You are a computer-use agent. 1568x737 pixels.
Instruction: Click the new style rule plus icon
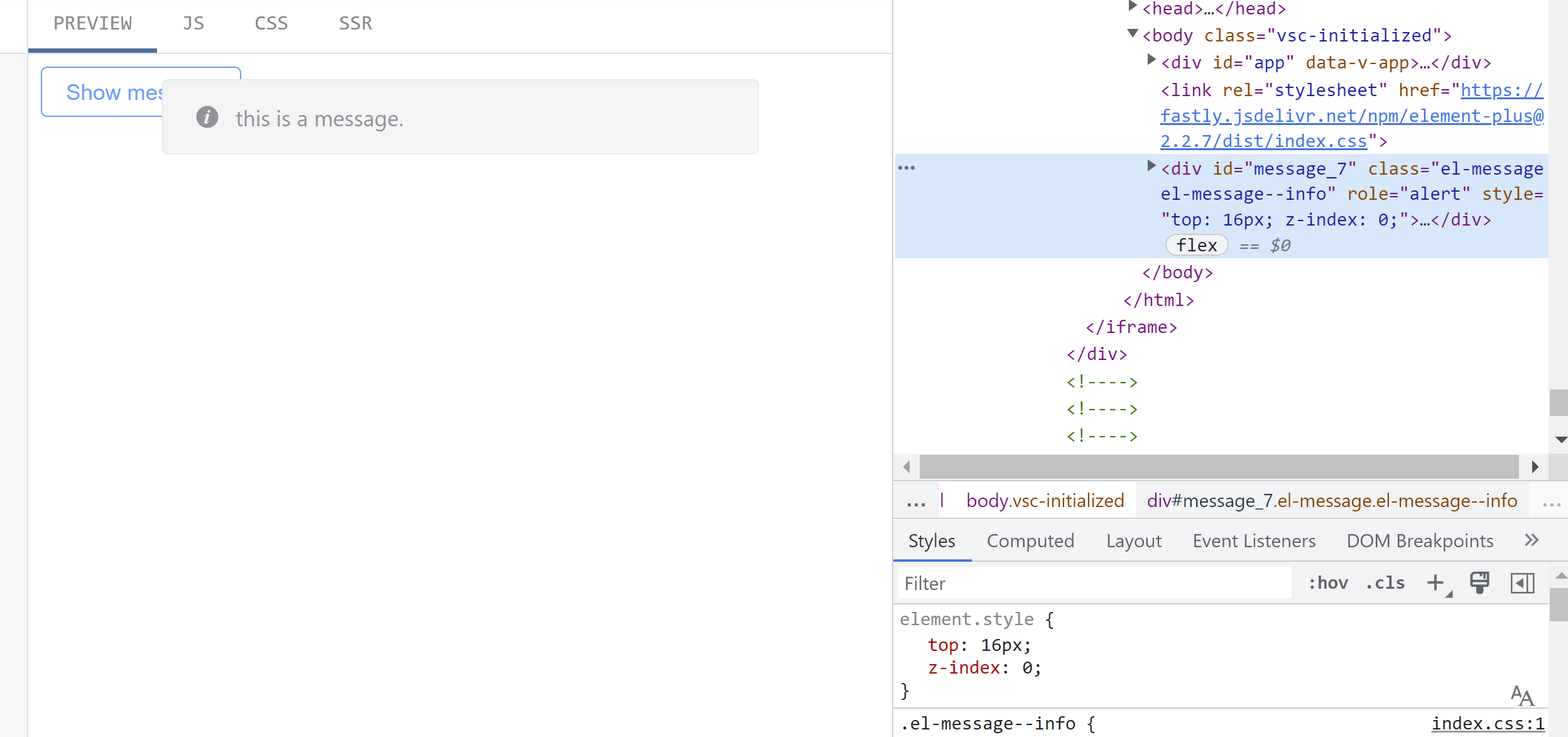click(1435, 582)
